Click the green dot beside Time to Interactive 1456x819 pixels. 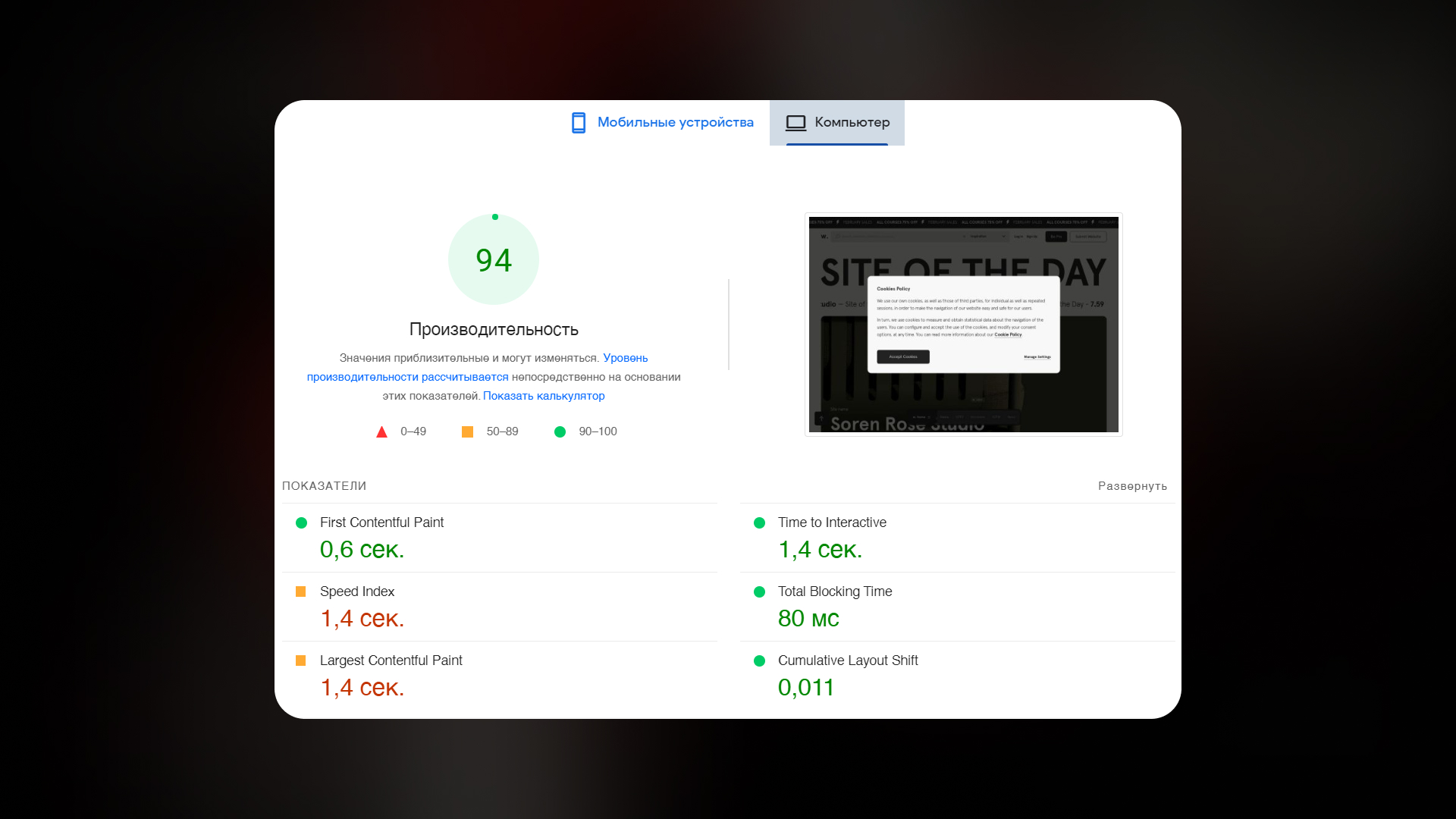pyautogui.click(x=759, y=522)
